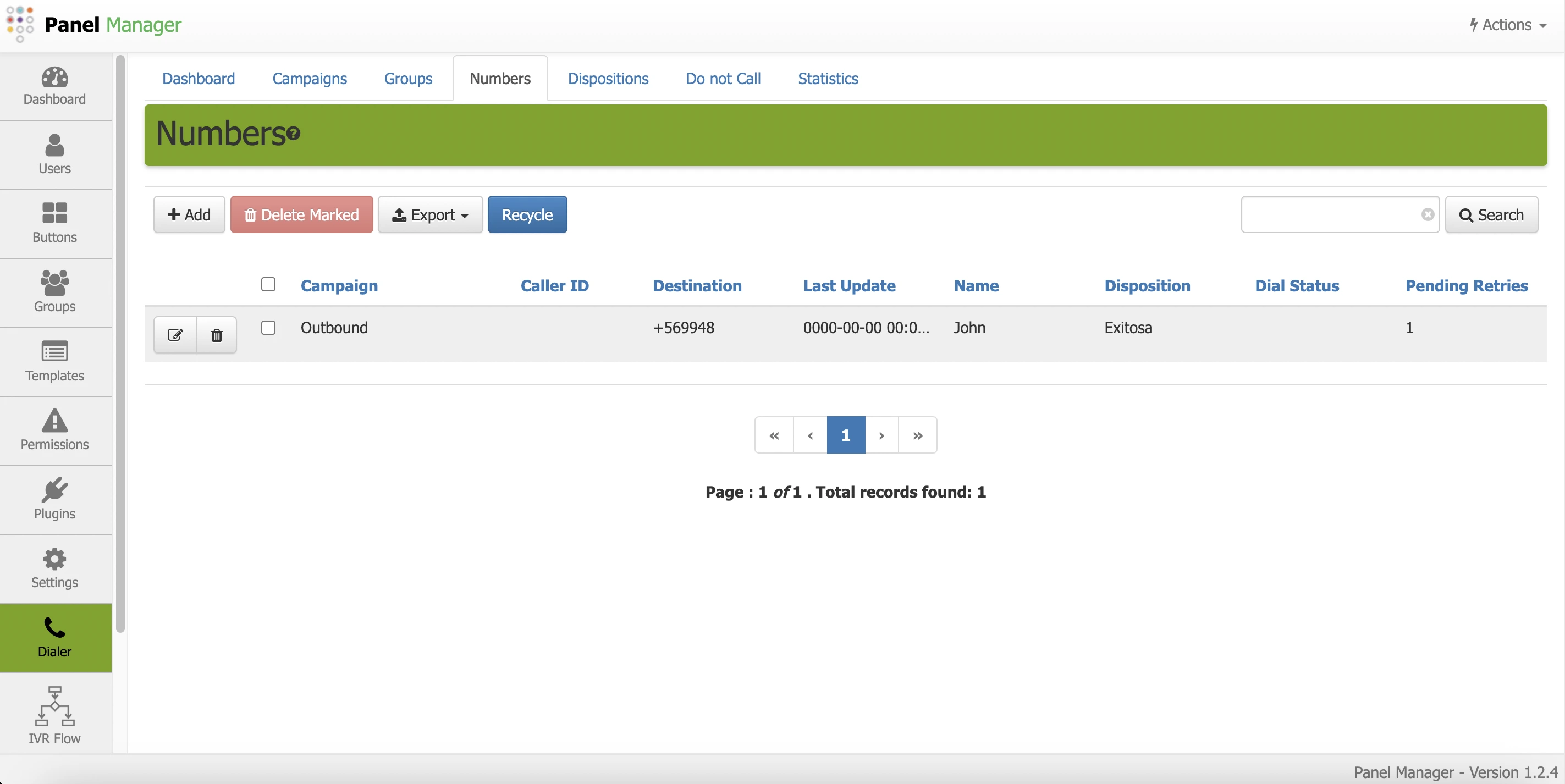Click the Recycle button

coord(527,214)
